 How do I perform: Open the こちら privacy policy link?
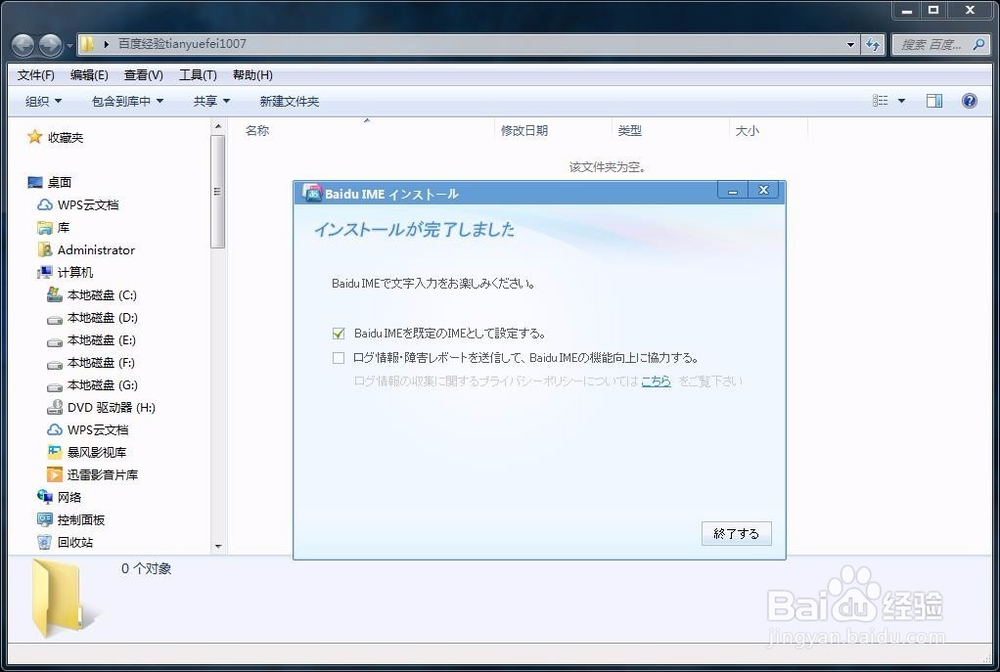coord(656,381)
